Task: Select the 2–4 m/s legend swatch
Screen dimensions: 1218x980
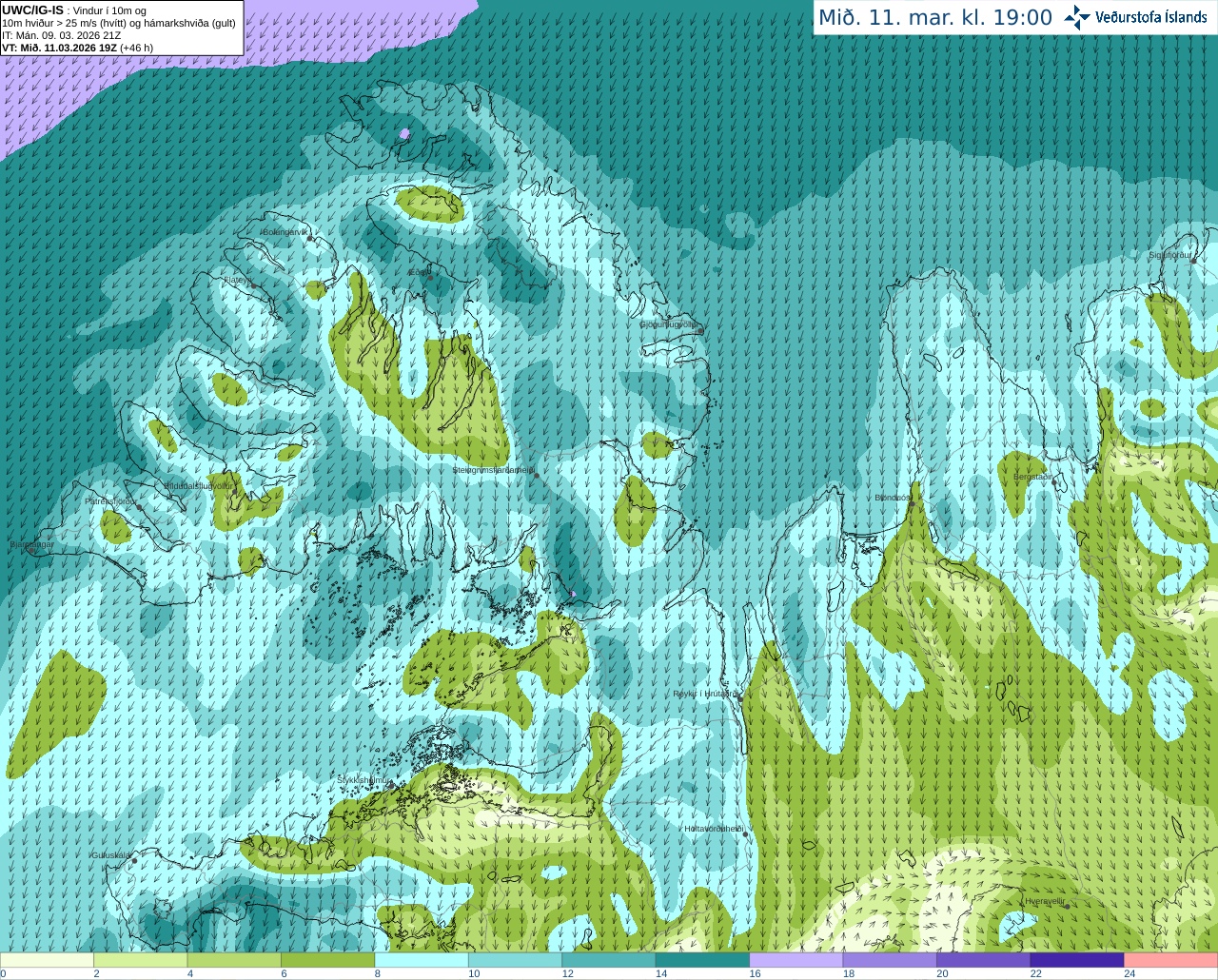Action: pyautogui.click(x=140, y=960)
